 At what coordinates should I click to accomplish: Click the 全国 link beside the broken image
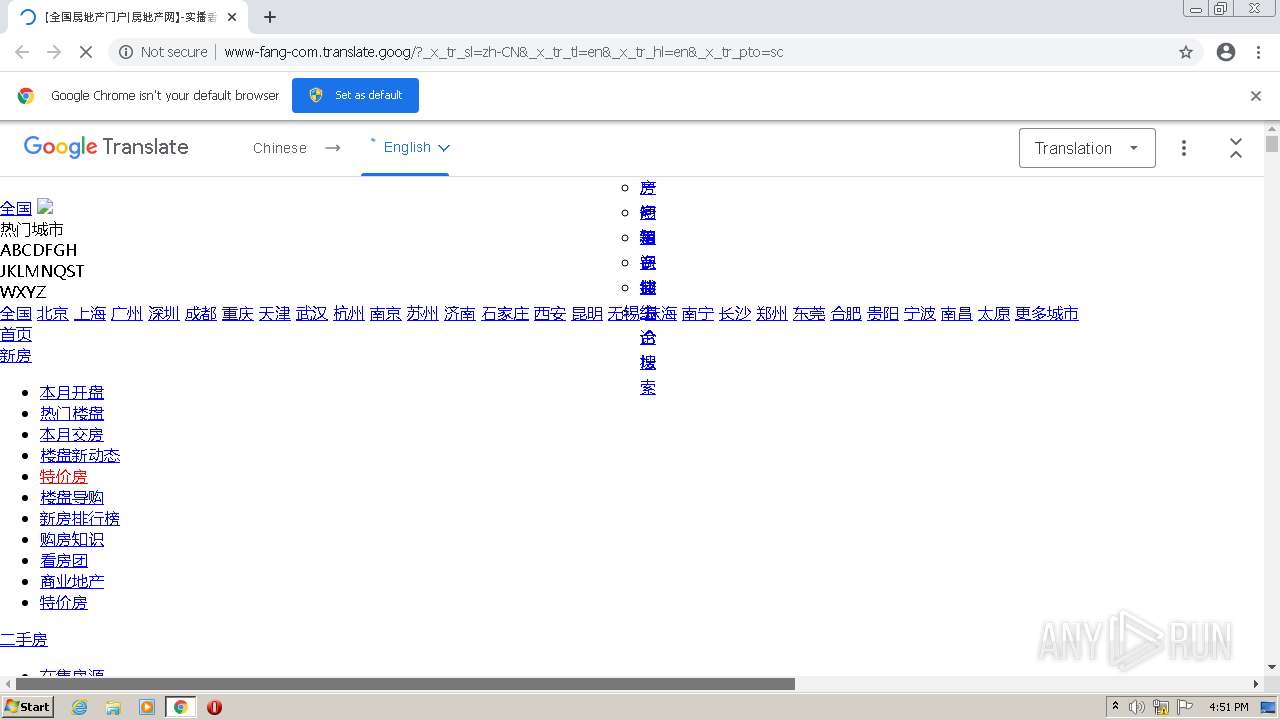point(16,208)
